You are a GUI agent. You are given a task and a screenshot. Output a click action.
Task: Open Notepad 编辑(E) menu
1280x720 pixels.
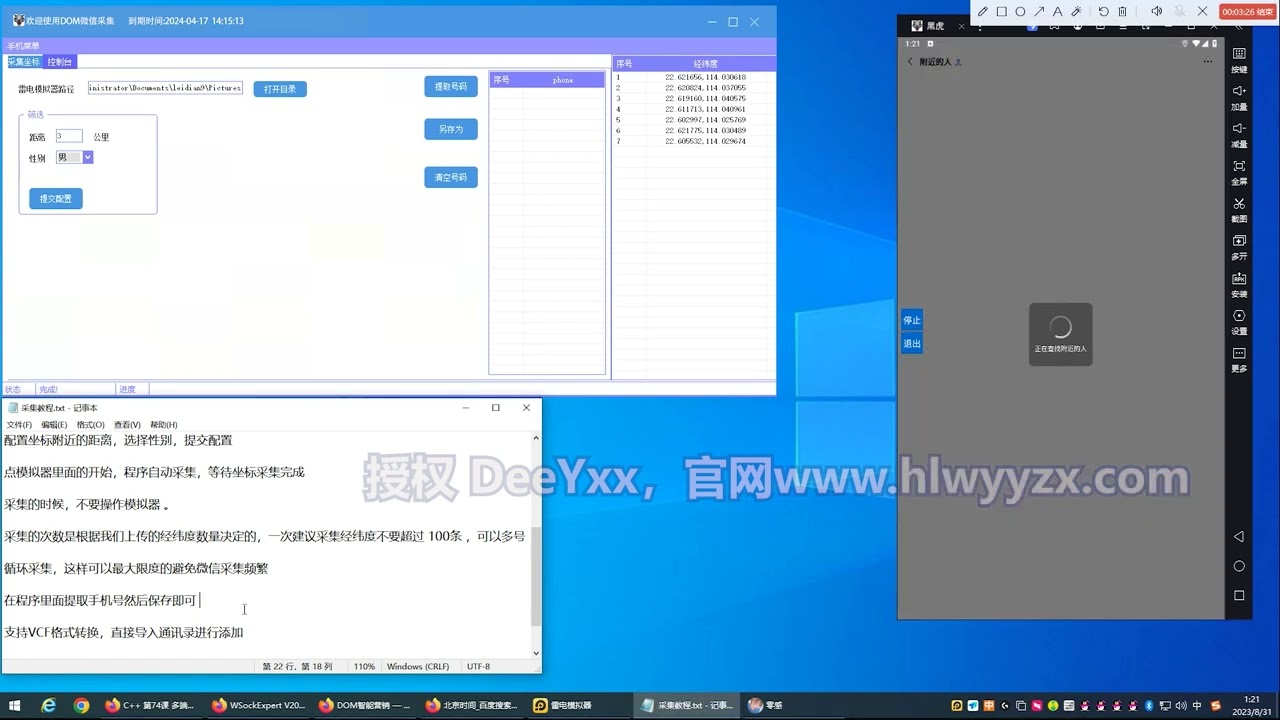(x=54, y=425)
